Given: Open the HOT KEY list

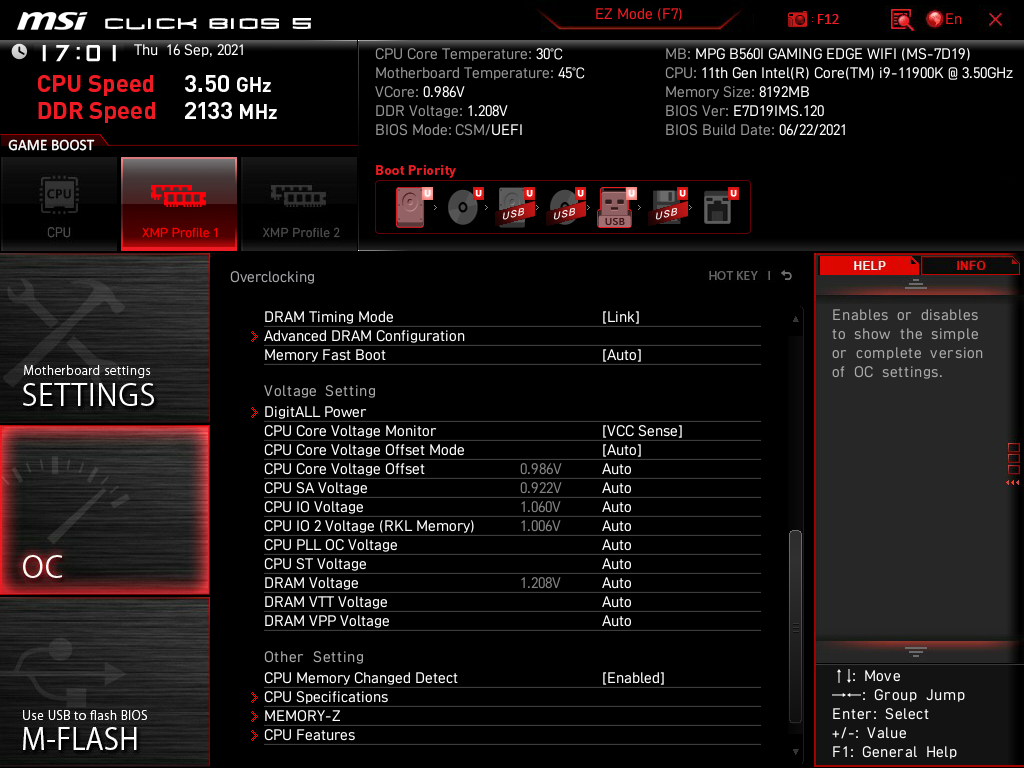Looking at the screenshot, I should (x=733, y=276).
